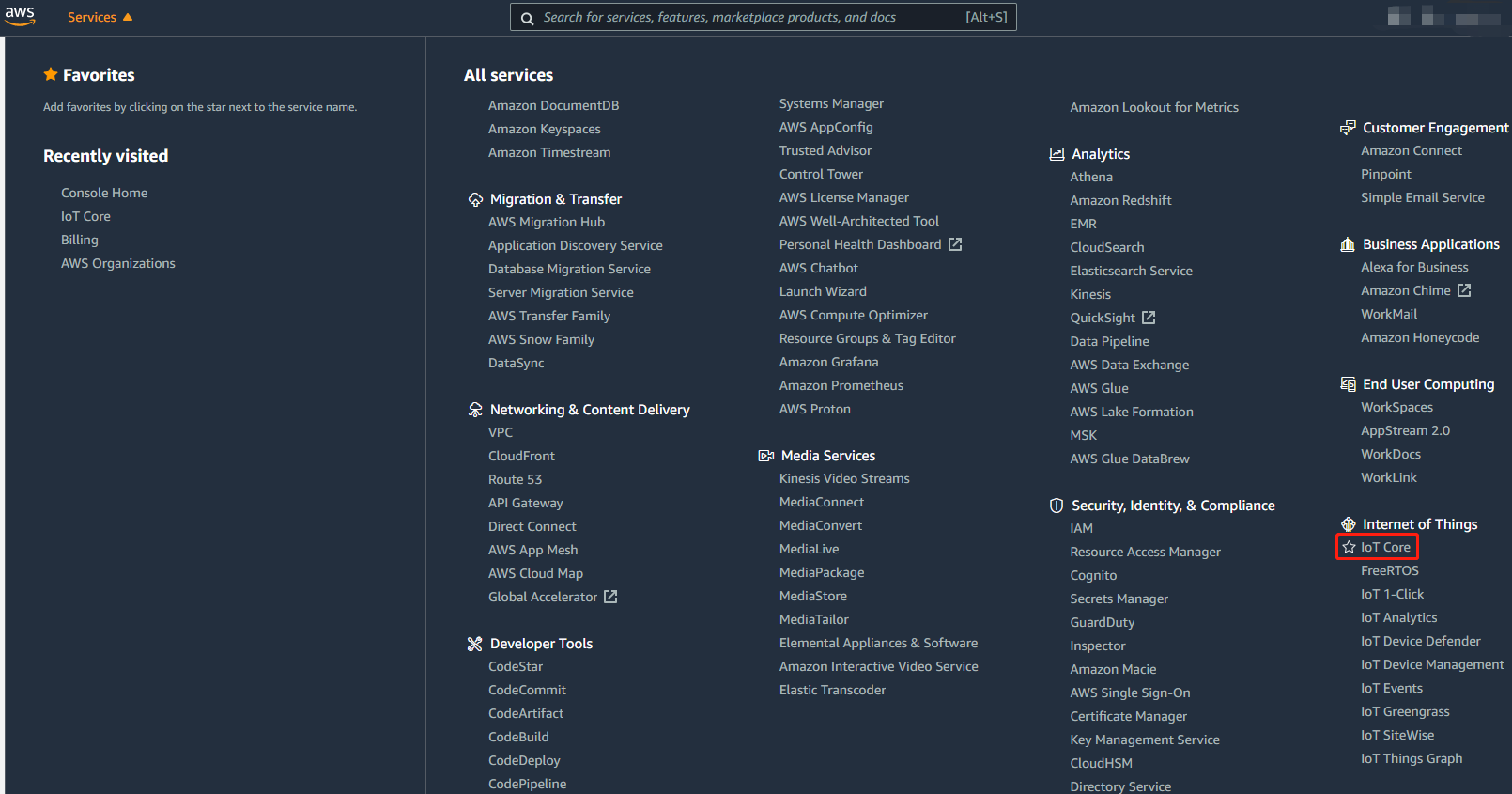
Task: Click external link icon beside Amazon Chime
Action: (1464, 290)
